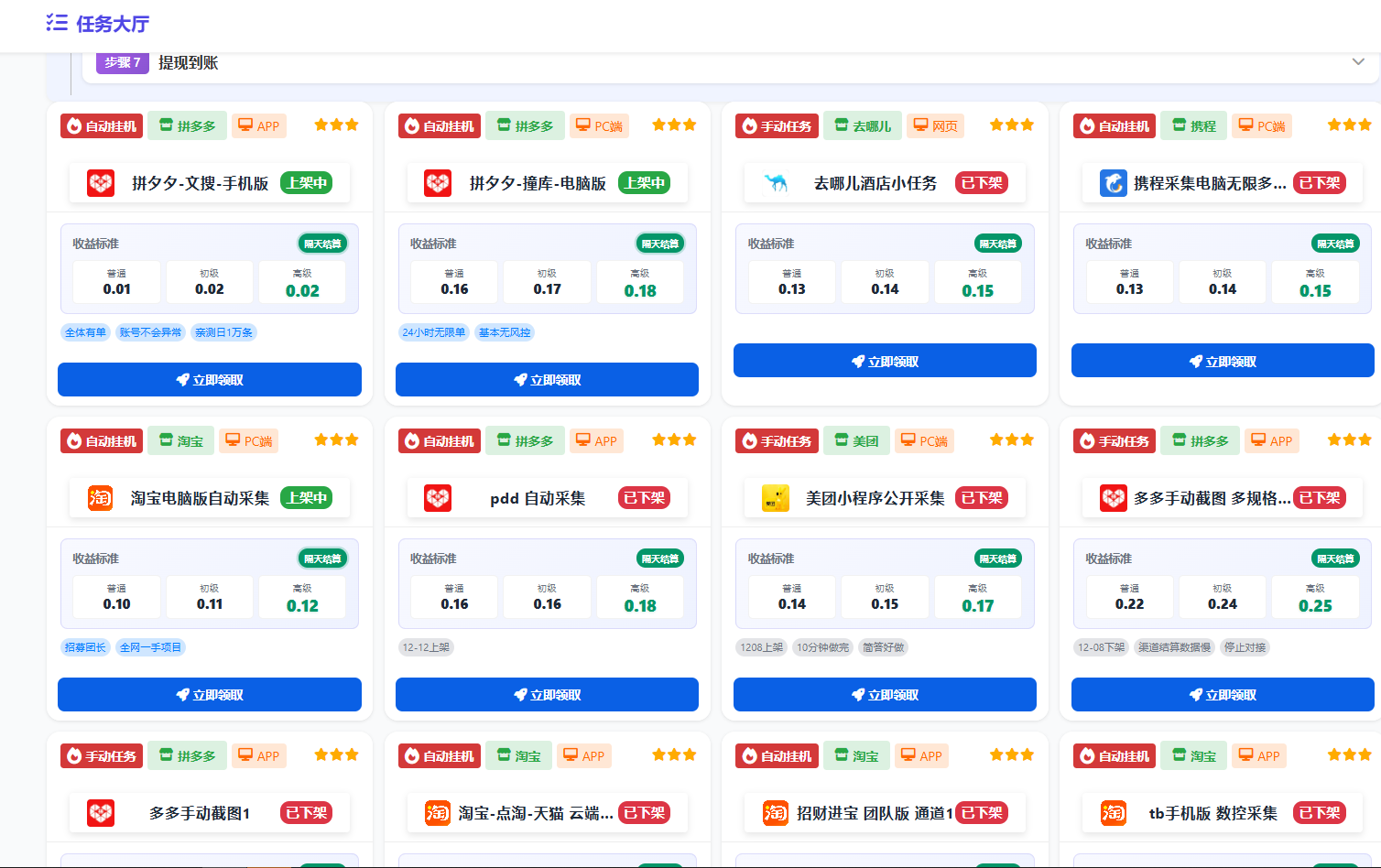Image resolution: width=1381 pixels, height=868 pixels.
Task: Click the pdd 自动采集 app icon
Action: click(x=438, y=498)
